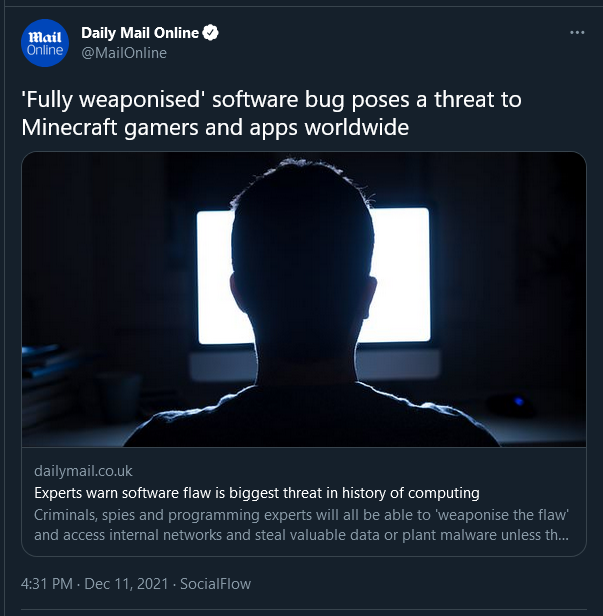The width and height of the screenshot is (603, 616).
Task: Click the 'and access internal networks' description line
Action: [301, 535]
